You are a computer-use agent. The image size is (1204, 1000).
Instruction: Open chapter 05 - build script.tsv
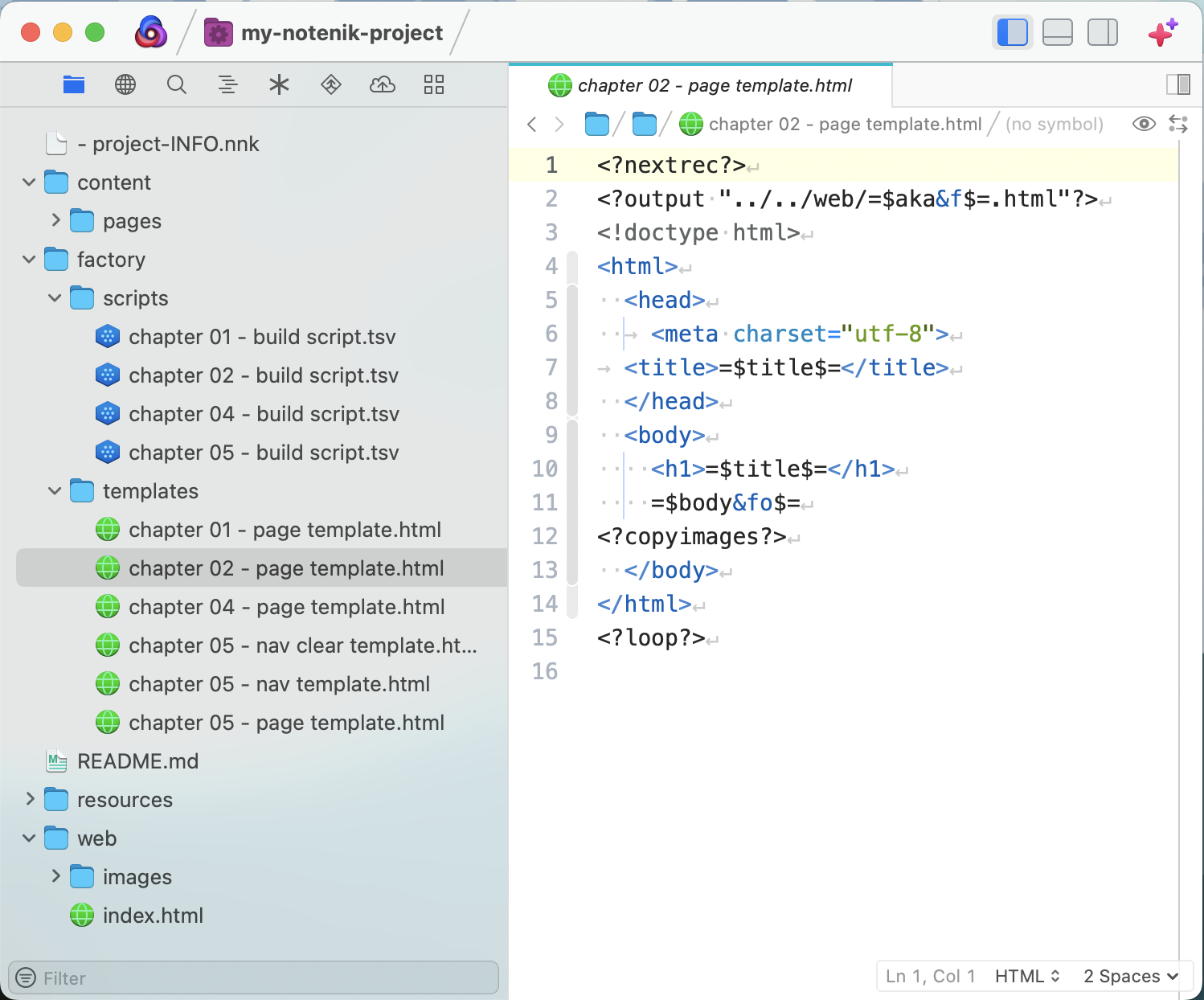click(x=264, y=453)
